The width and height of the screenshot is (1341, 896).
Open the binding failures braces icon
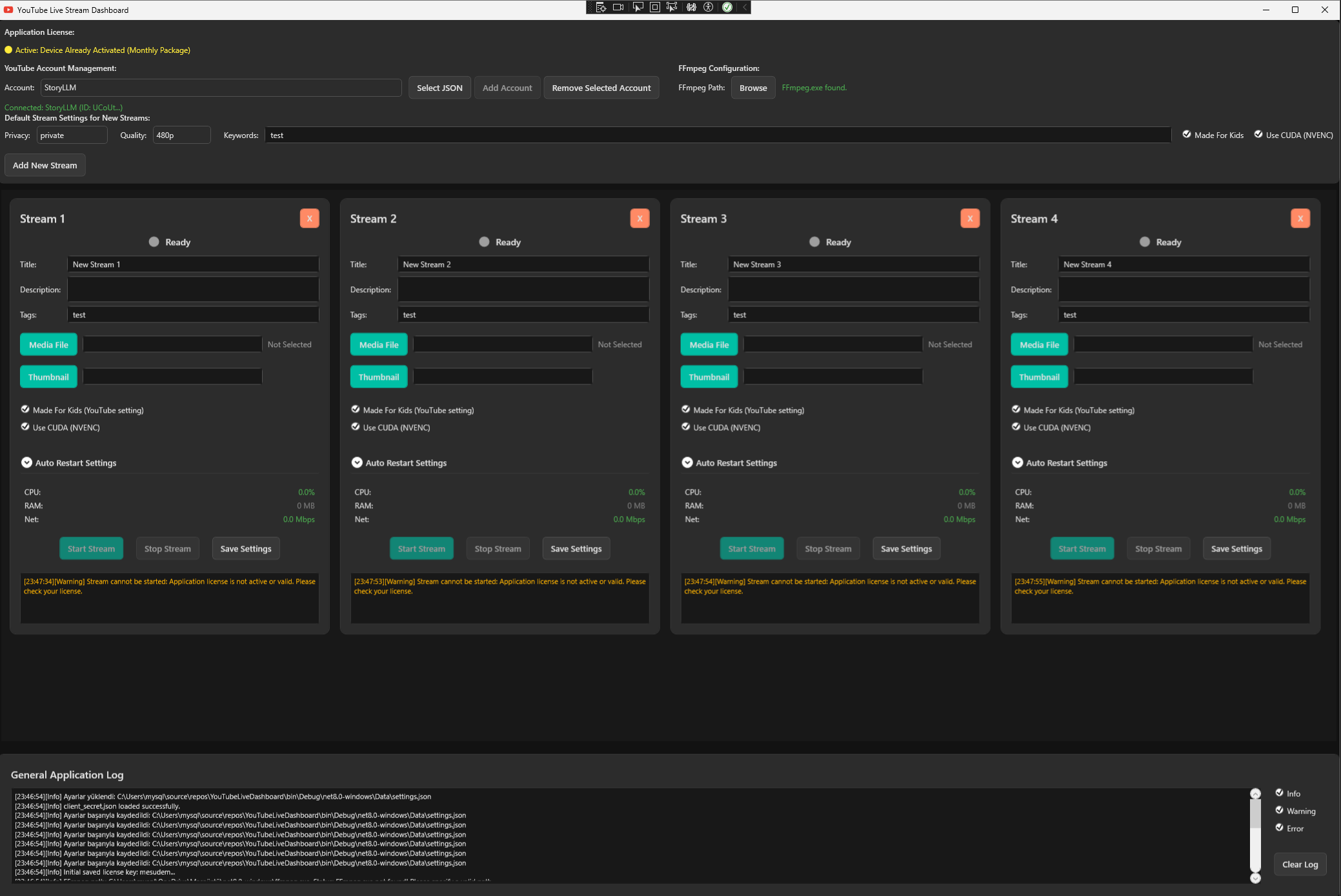[691, 7]
